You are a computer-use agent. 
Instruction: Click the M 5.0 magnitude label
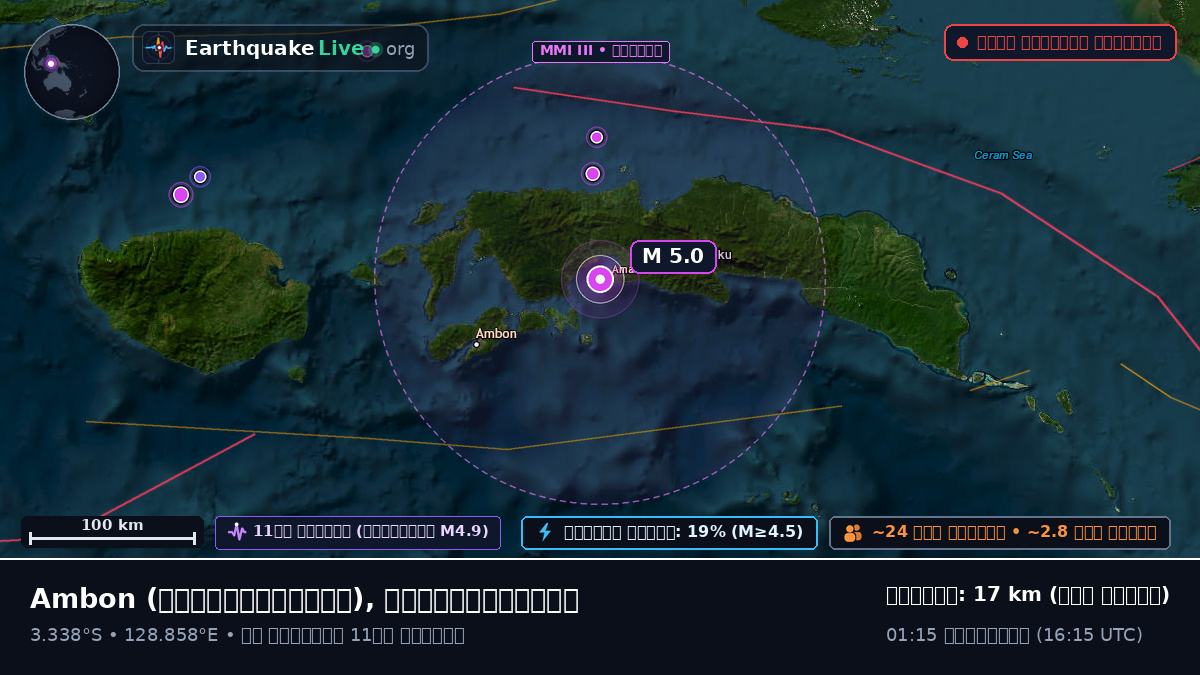click(x=673, y=257)
